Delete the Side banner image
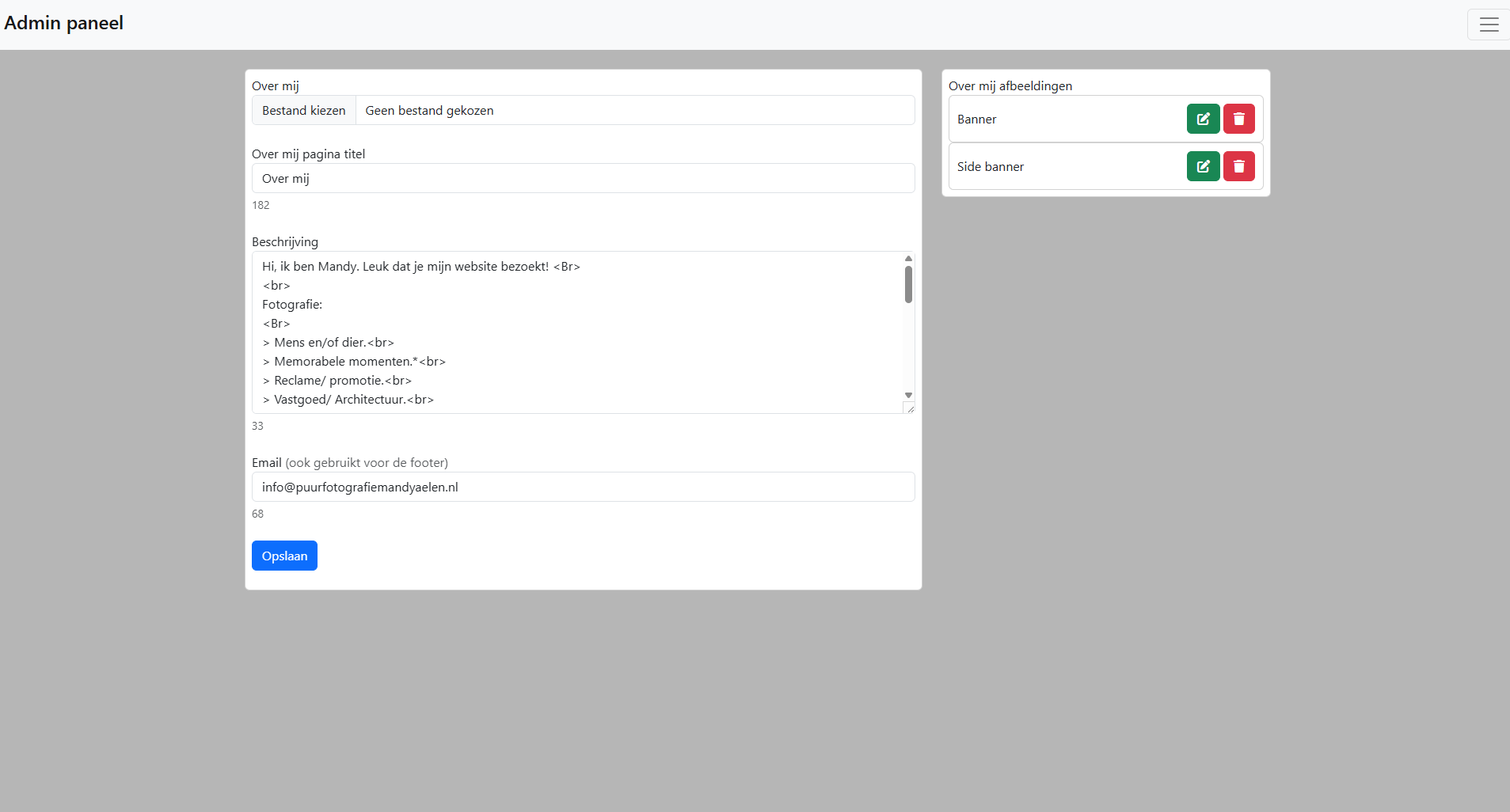The height and width of the screenshot is (812, 1510). point(1238,166)
